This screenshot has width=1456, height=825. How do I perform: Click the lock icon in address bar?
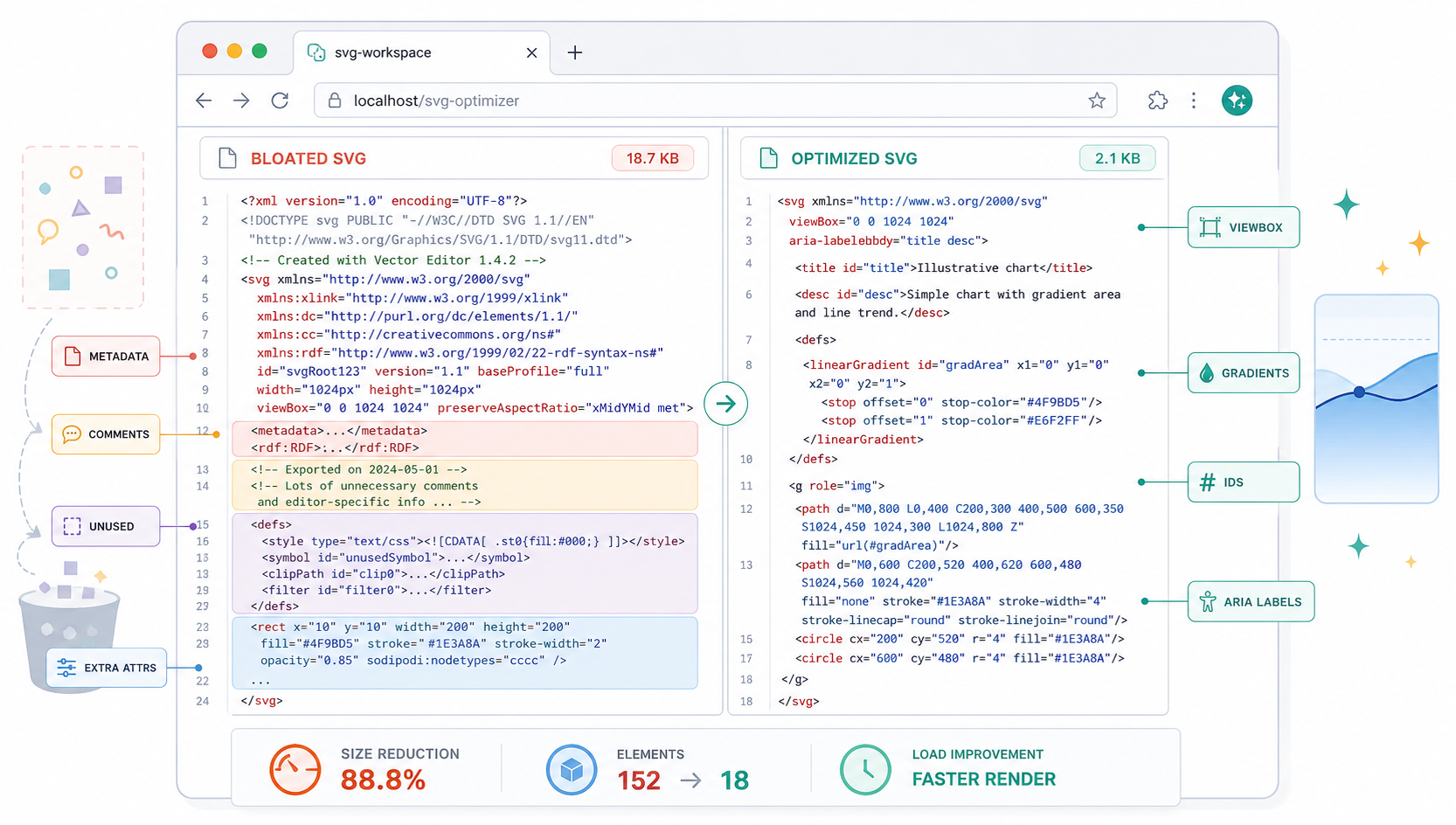pos(335,101)
